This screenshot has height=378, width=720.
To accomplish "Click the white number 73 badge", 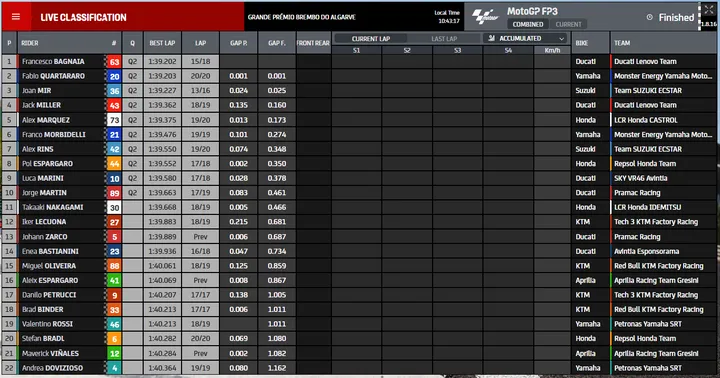I will point(114,120).
